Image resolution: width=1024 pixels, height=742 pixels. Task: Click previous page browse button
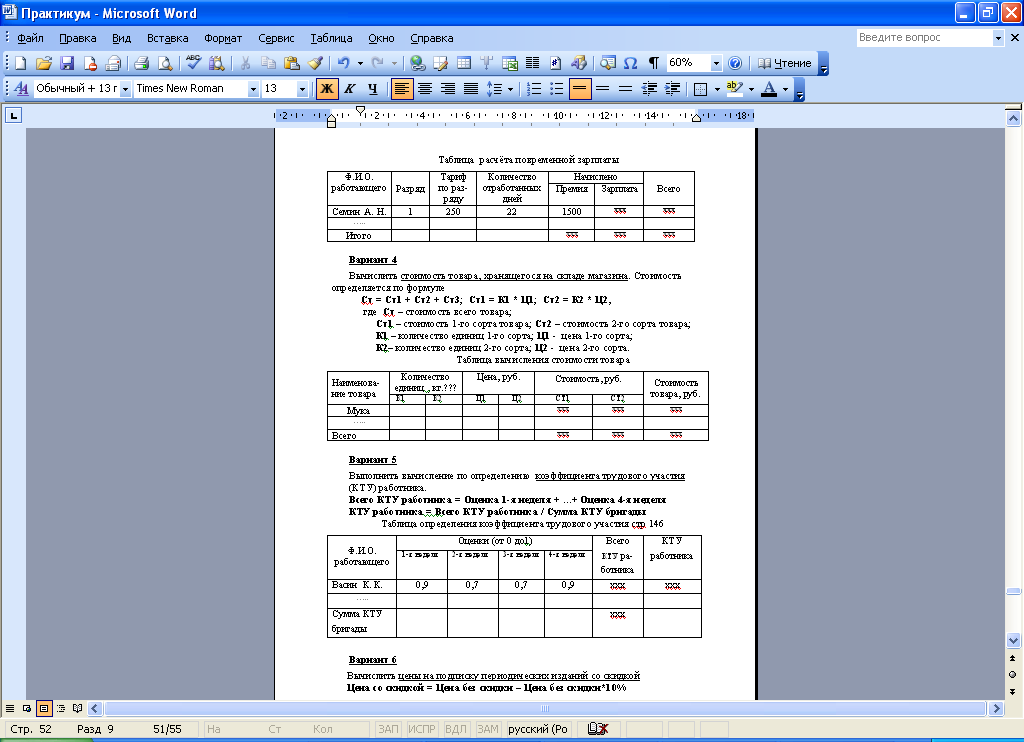point(1013,658)
